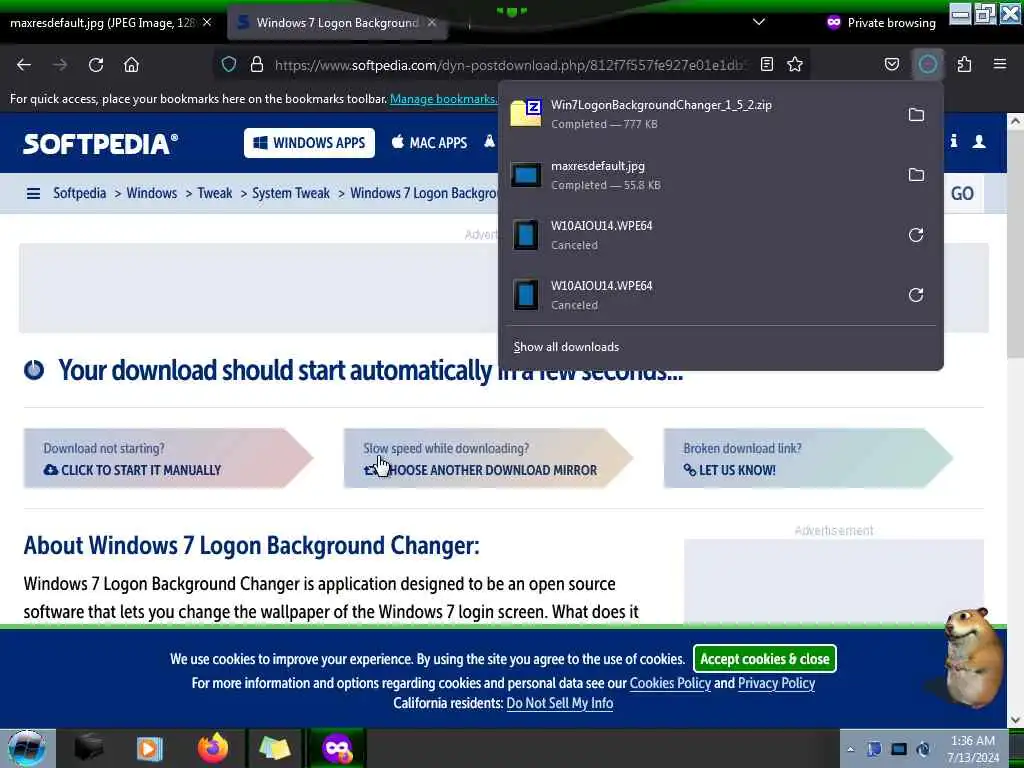Go to System Tweak breadcrumb link

coord(291,193)
